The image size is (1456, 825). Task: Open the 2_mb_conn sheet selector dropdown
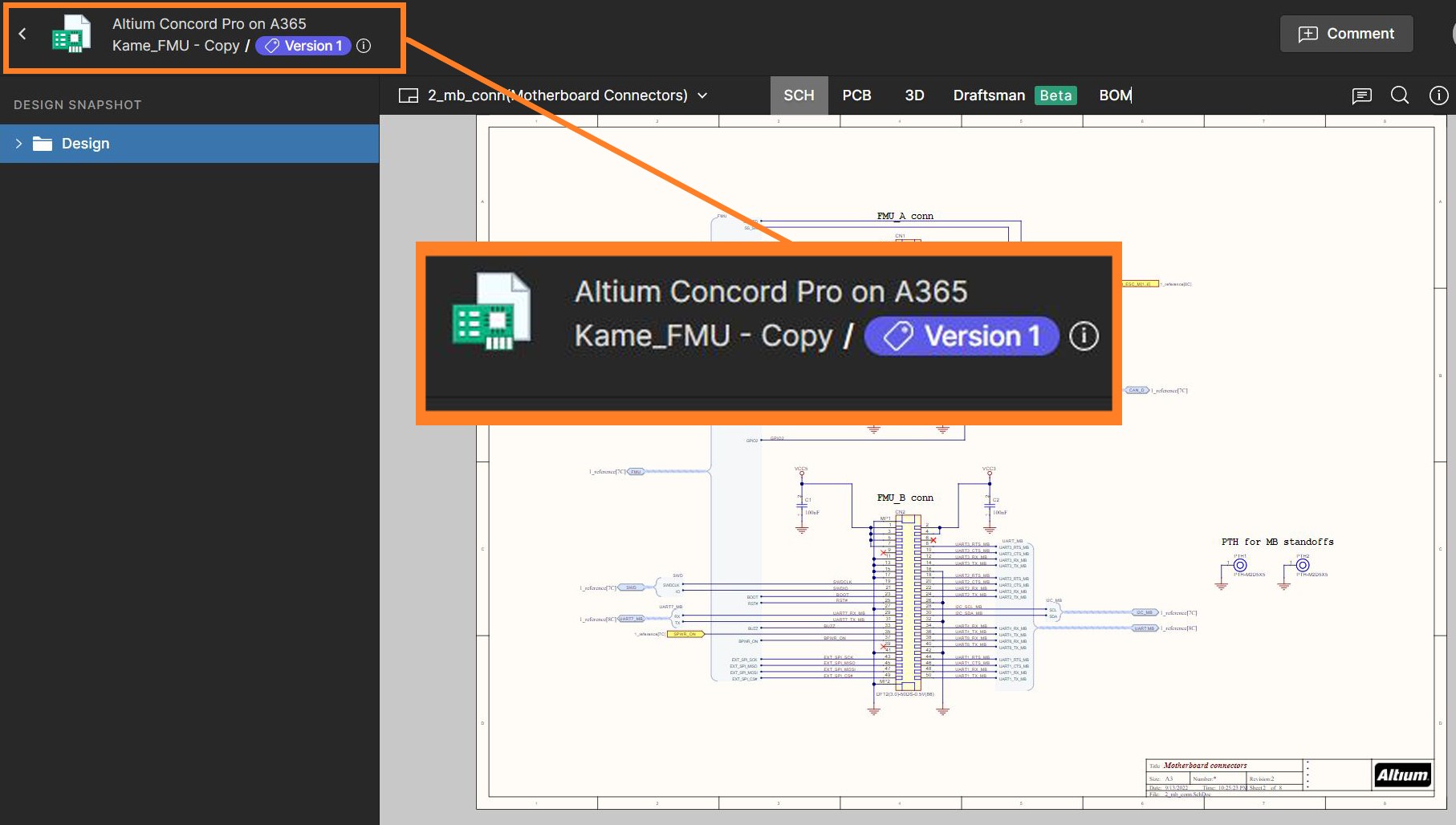click(702, 96)
